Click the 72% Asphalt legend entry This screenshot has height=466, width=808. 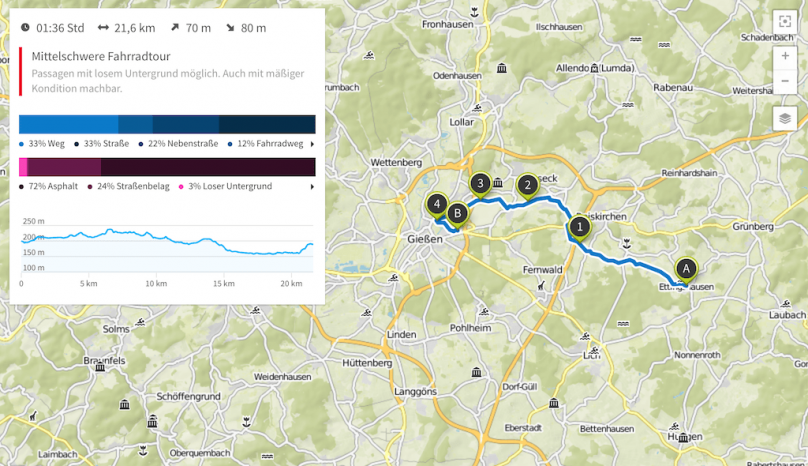pyautogui.click(x=50, y=187)
